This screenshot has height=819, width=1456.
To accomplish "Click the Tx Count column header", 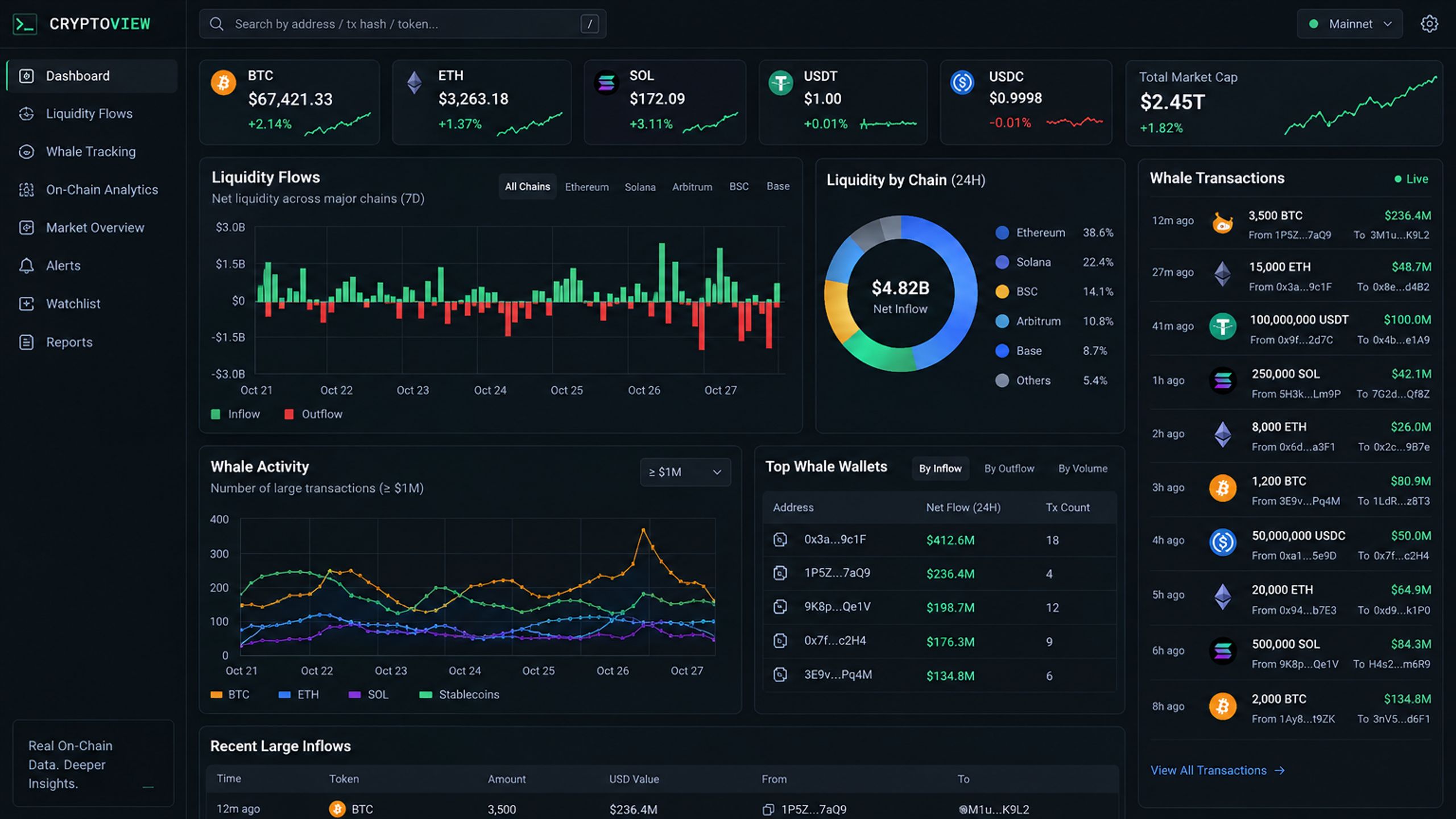I will pyautogui.click(x=1068, y=507).
